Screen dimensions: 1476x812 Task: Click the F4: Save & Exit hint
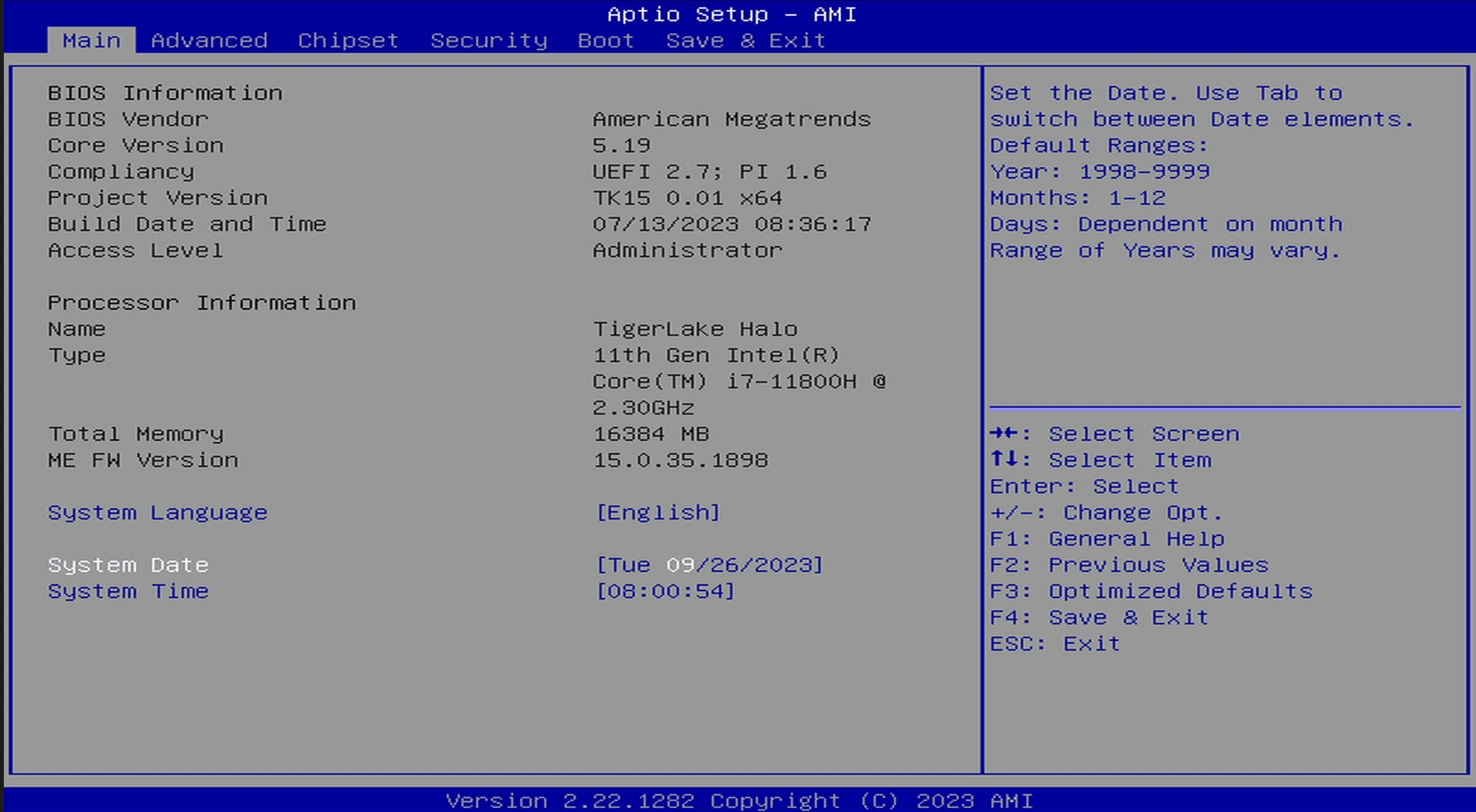tap(1100, 617)
